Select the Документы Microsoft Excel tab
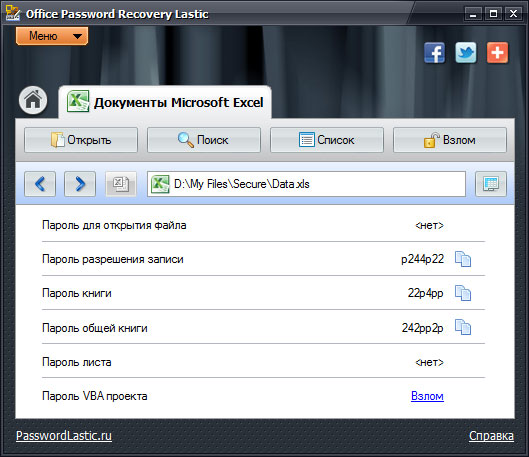Viewport: 529px width, 457px height. [165, 102]
